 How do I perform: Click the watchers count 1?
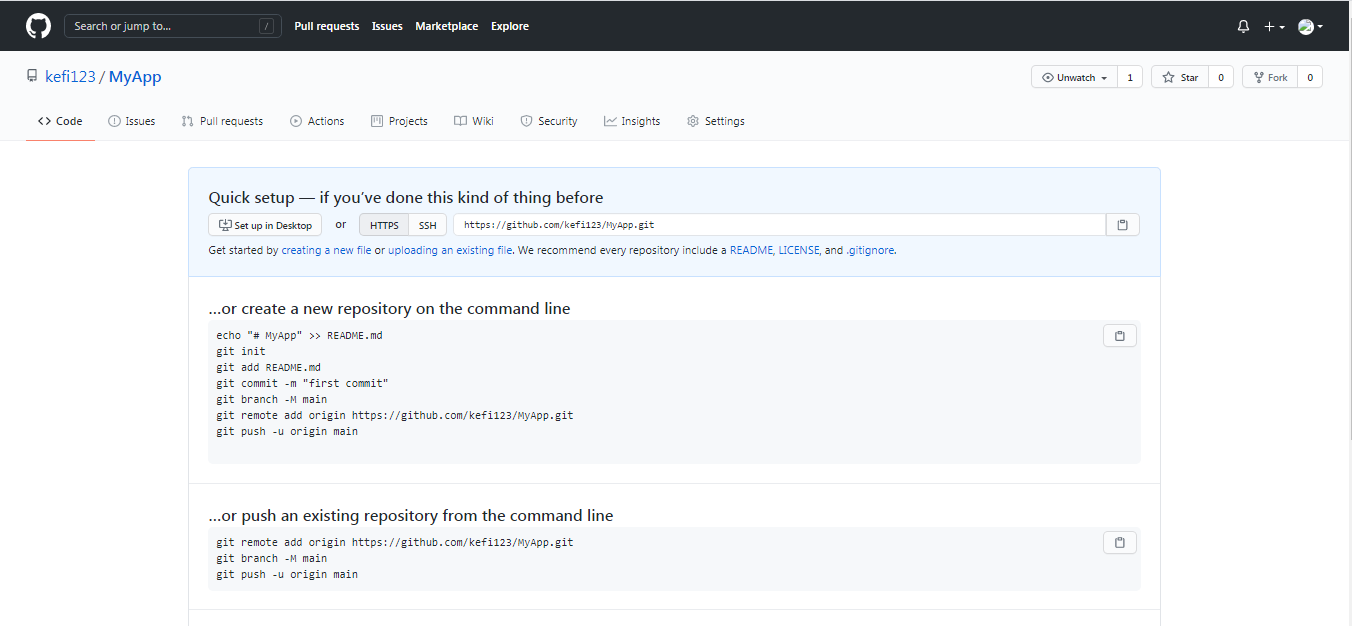tap(1130, 77)
